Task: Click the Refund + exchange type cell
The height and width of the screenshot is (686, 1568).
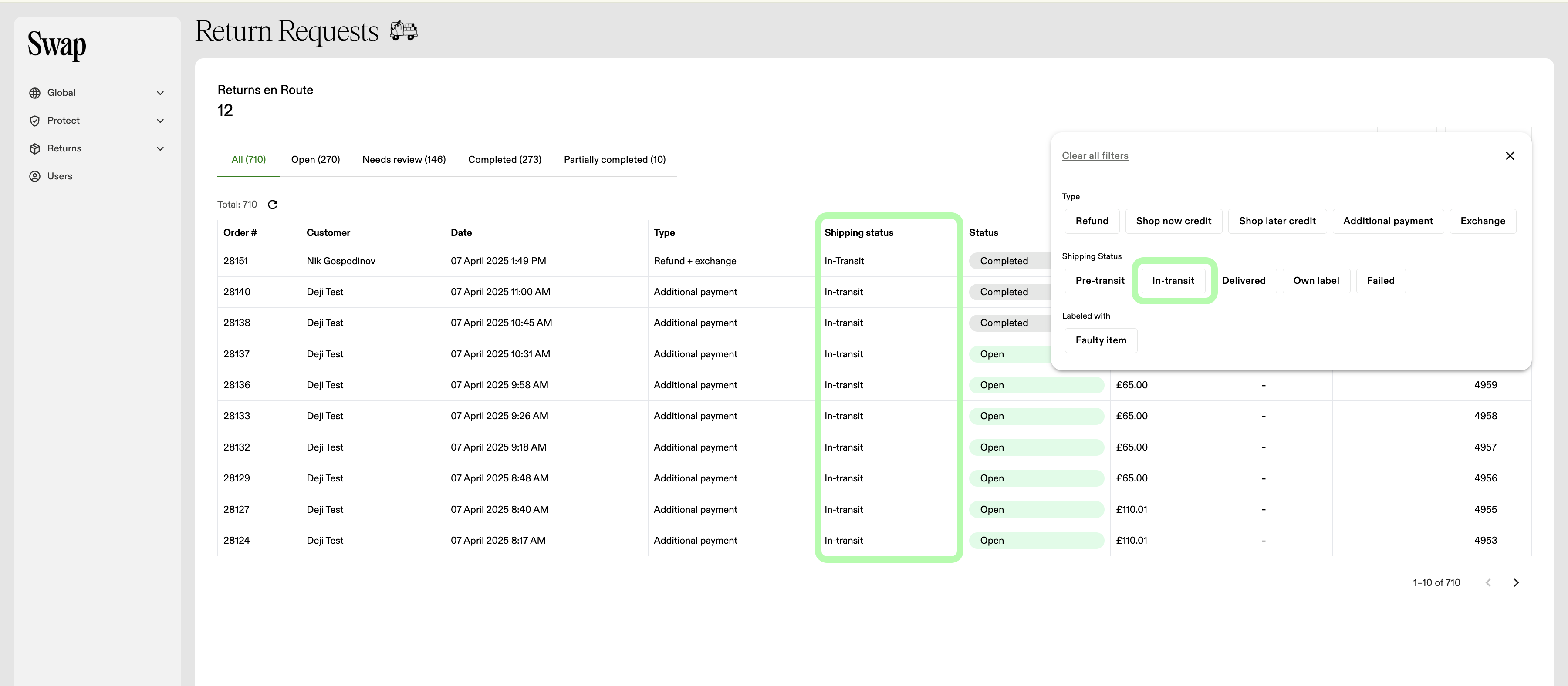Action: tap(695, 261)
